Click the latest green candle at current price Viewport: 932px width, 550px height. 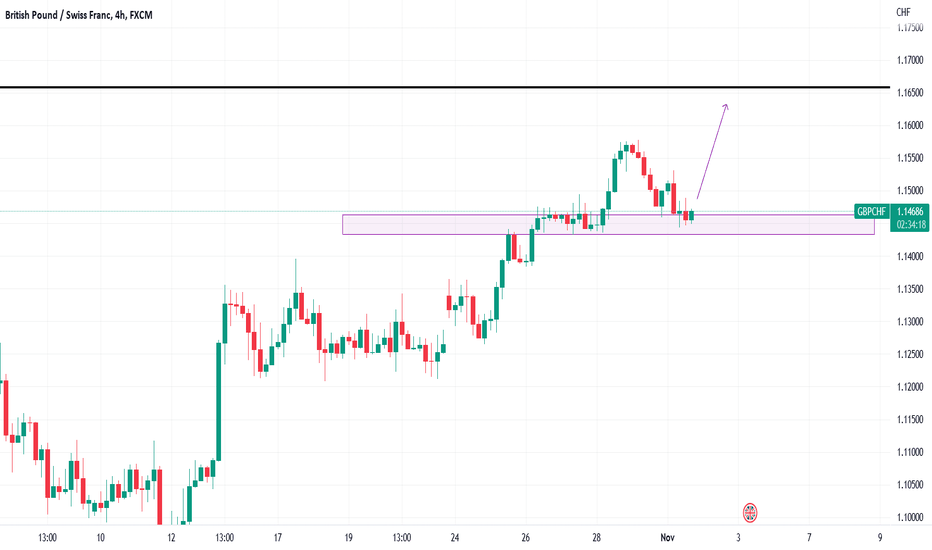coord(691,215)
